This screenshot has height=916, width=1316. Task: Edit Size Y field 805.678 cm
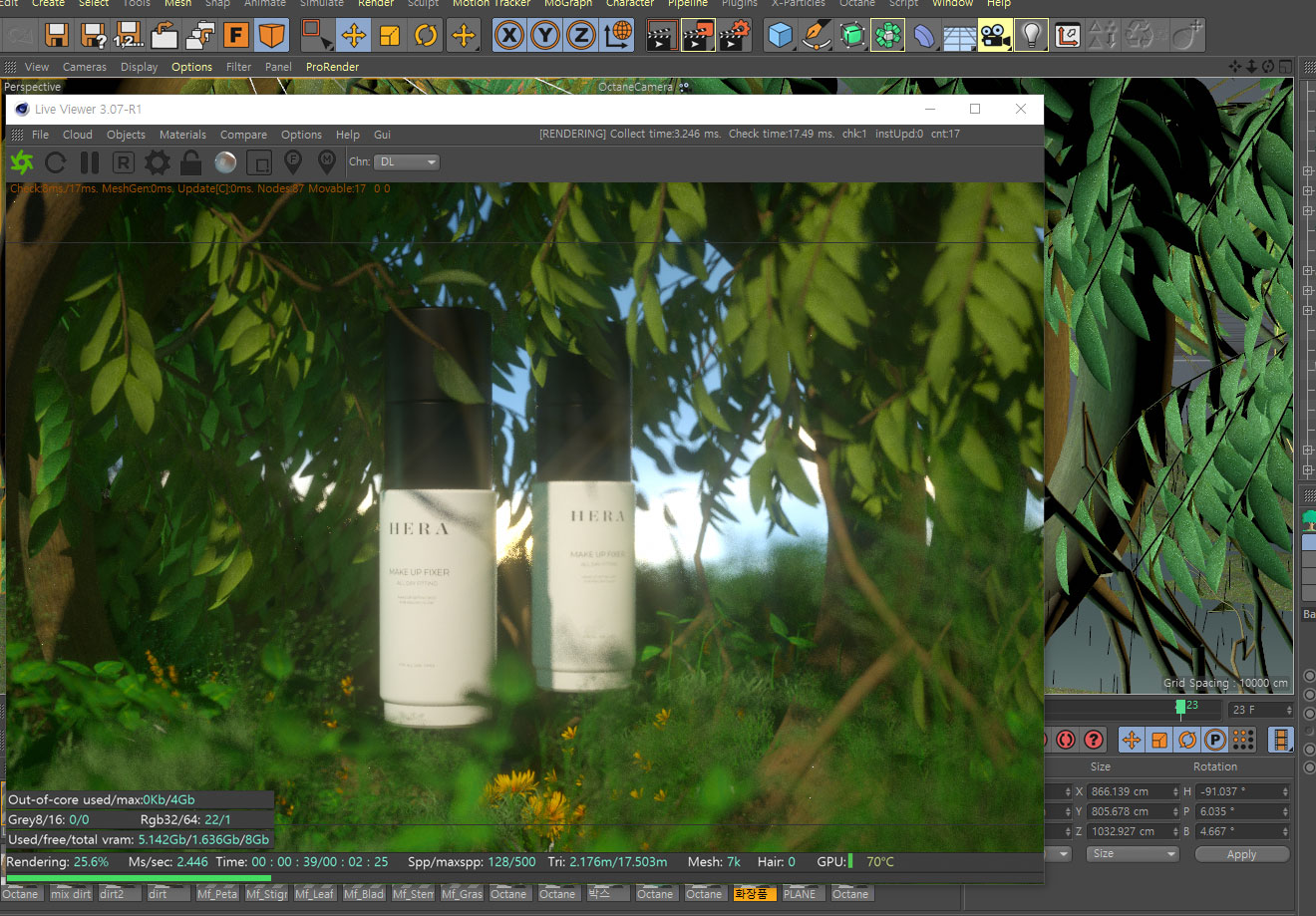tap(1133, 811)
